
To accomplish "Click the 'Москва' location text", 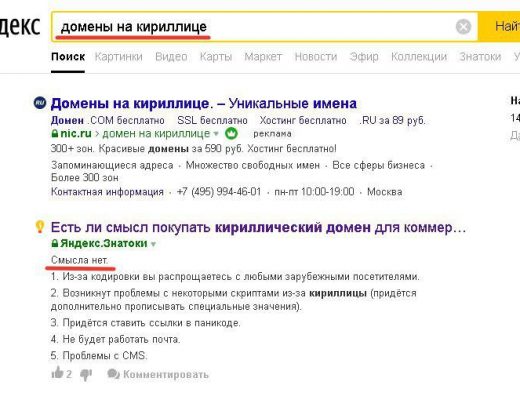I will pyautogui.click(x=384, y=192).
